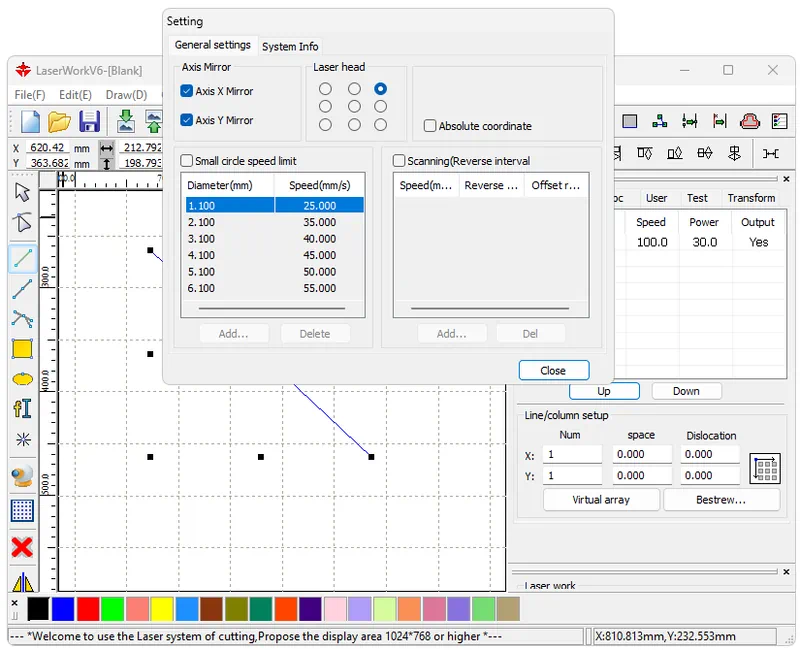Viewport: 800px width, 650px height.
Task: Click the align bottom icon
Action: pos(674,153)
